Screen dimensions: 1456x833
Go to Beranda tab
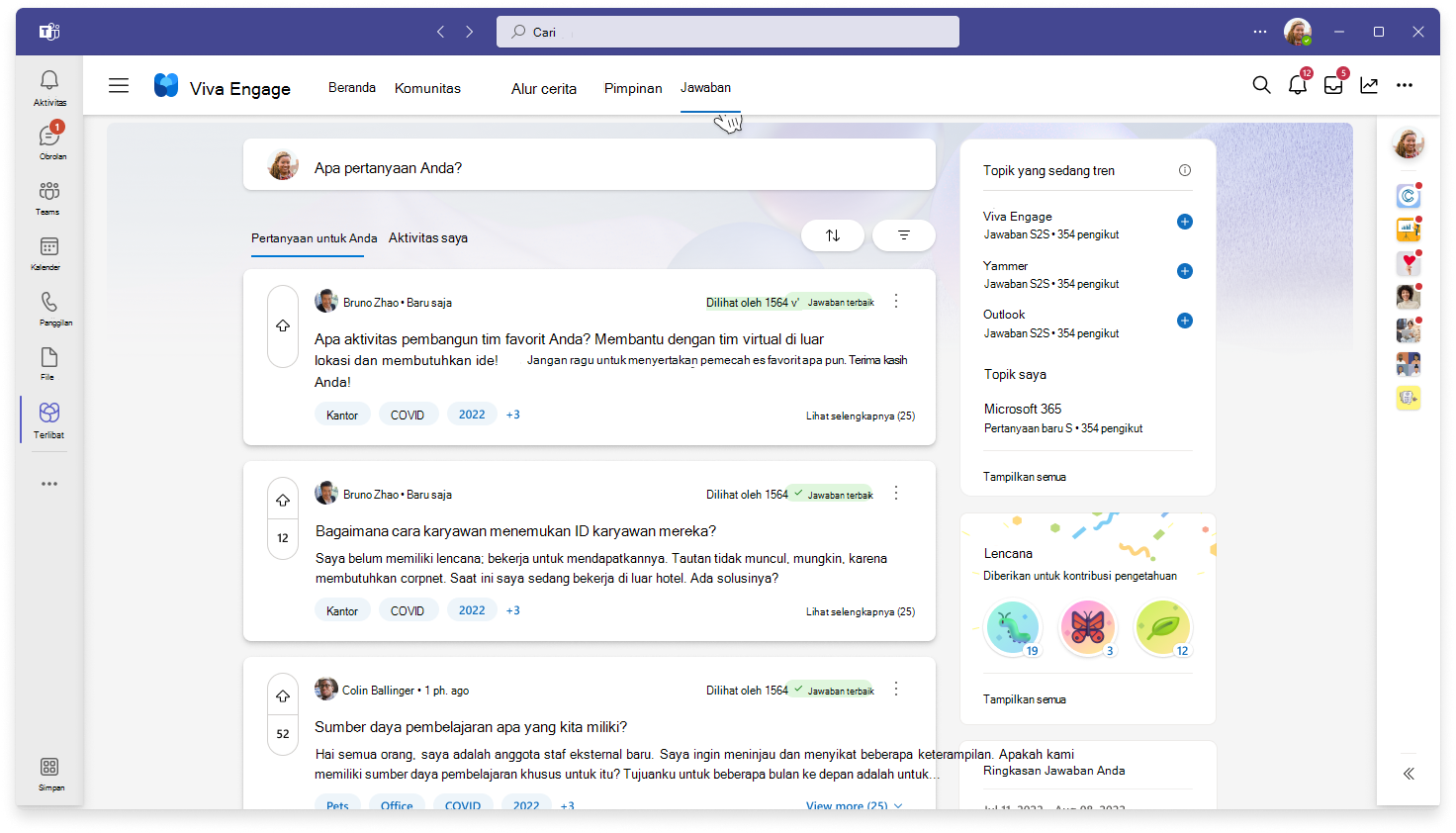pos(352,87)
